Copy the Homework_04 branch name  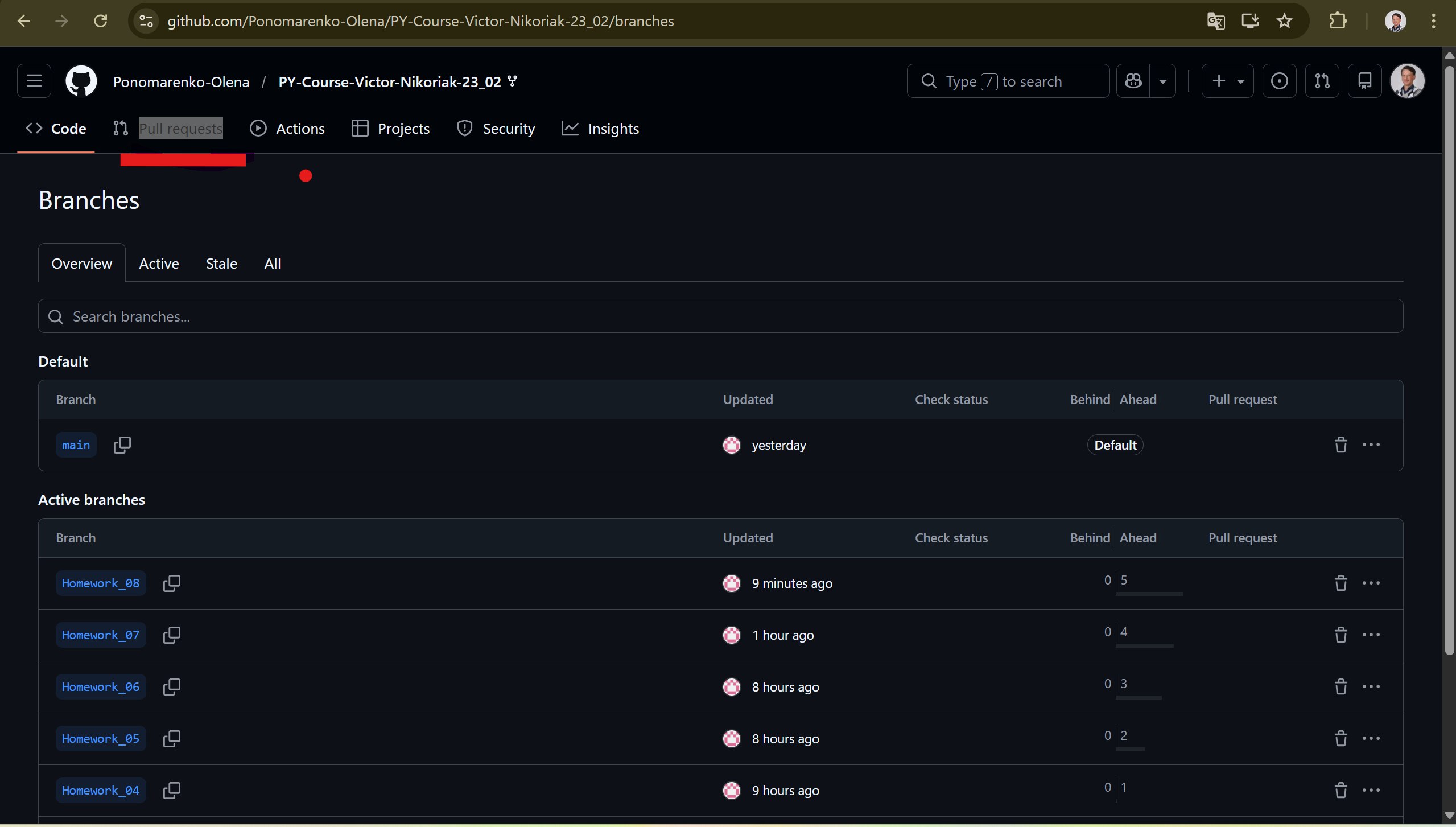172,791
